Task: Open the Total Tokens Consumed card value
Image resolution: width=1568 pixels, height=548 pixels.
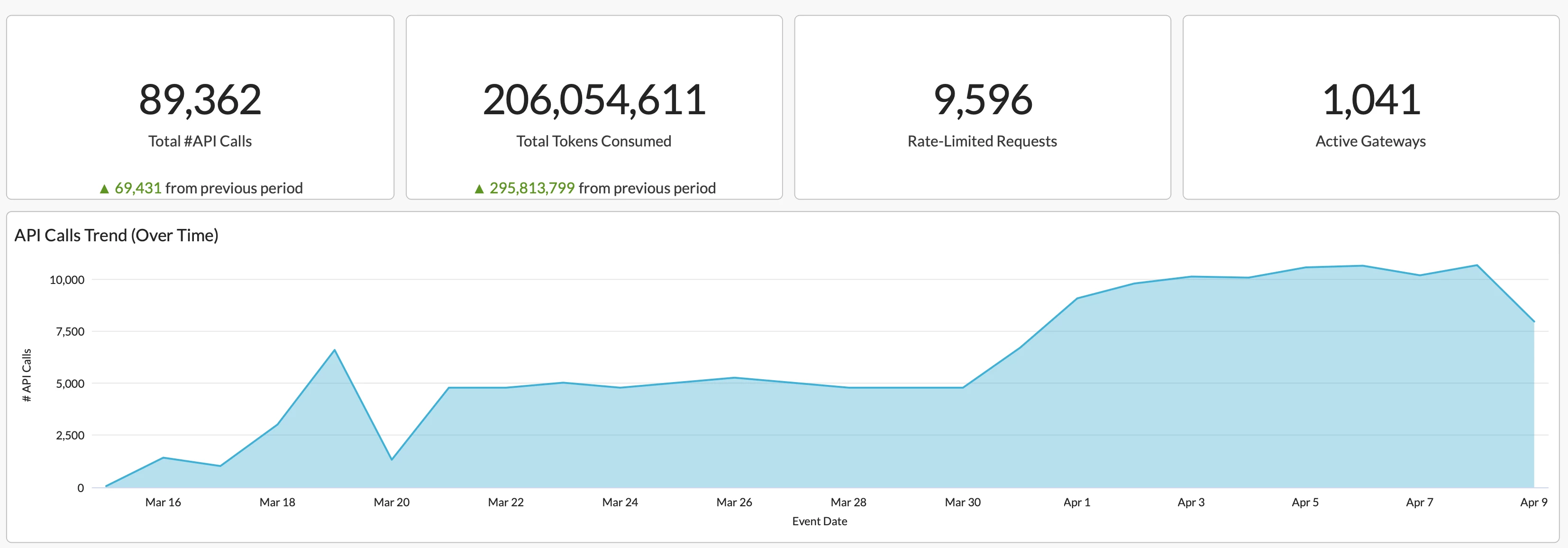Action: [593, 100]
